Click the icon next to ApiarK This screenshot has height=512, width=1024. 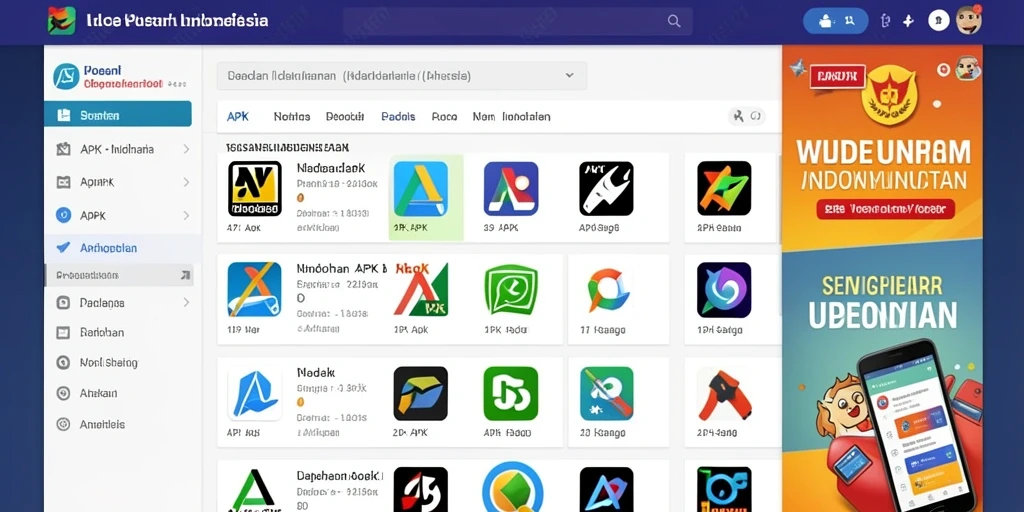(63, 182)
